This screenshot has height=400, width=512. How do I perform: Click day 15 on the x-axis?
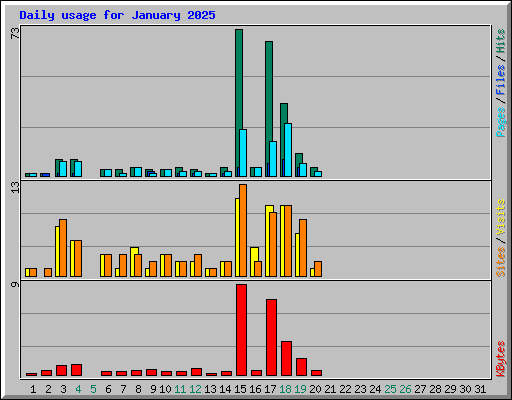pos(240,389)
